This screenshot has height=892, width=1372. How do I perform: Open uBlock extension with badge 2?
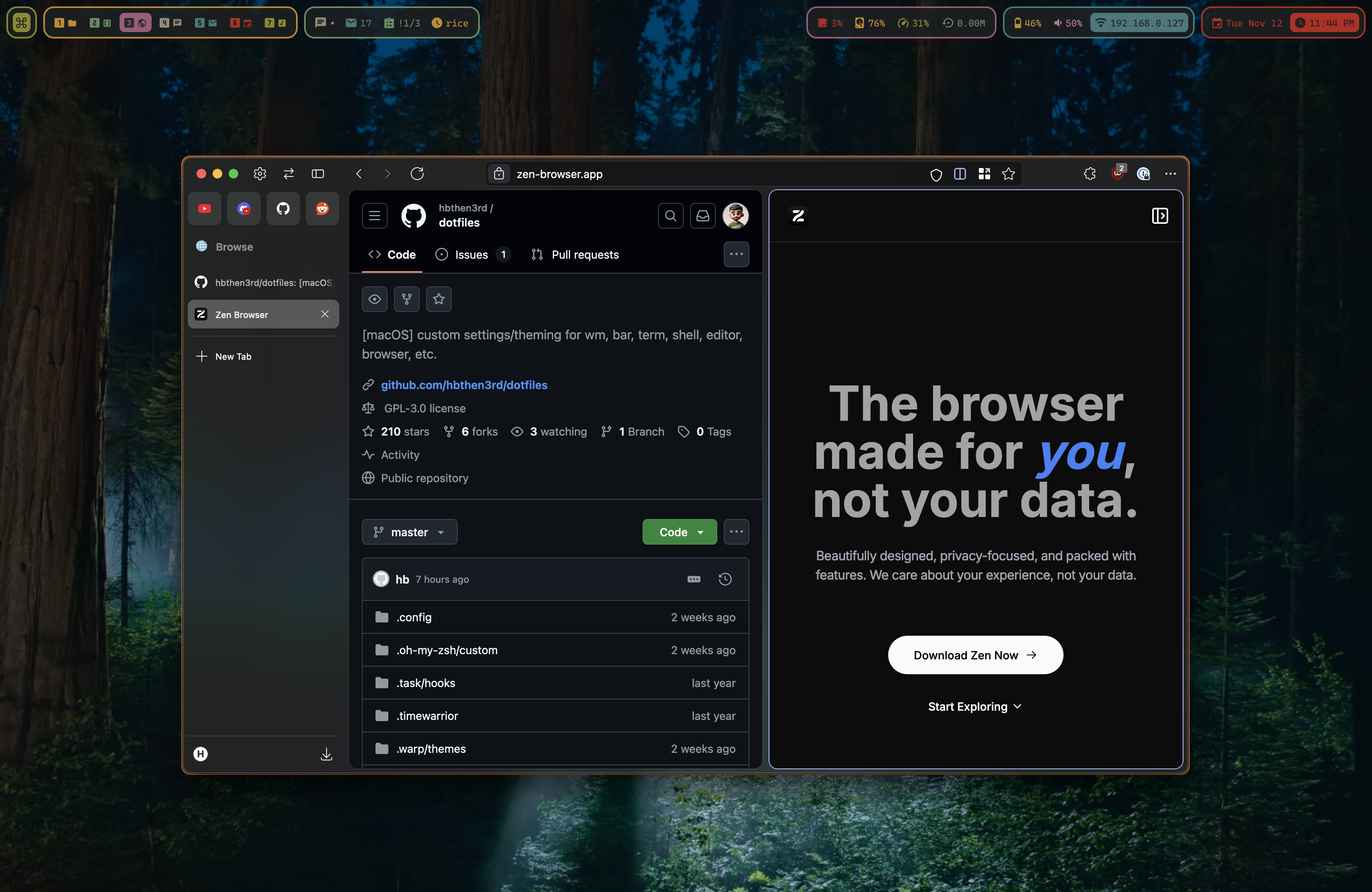click(1118, 173)
